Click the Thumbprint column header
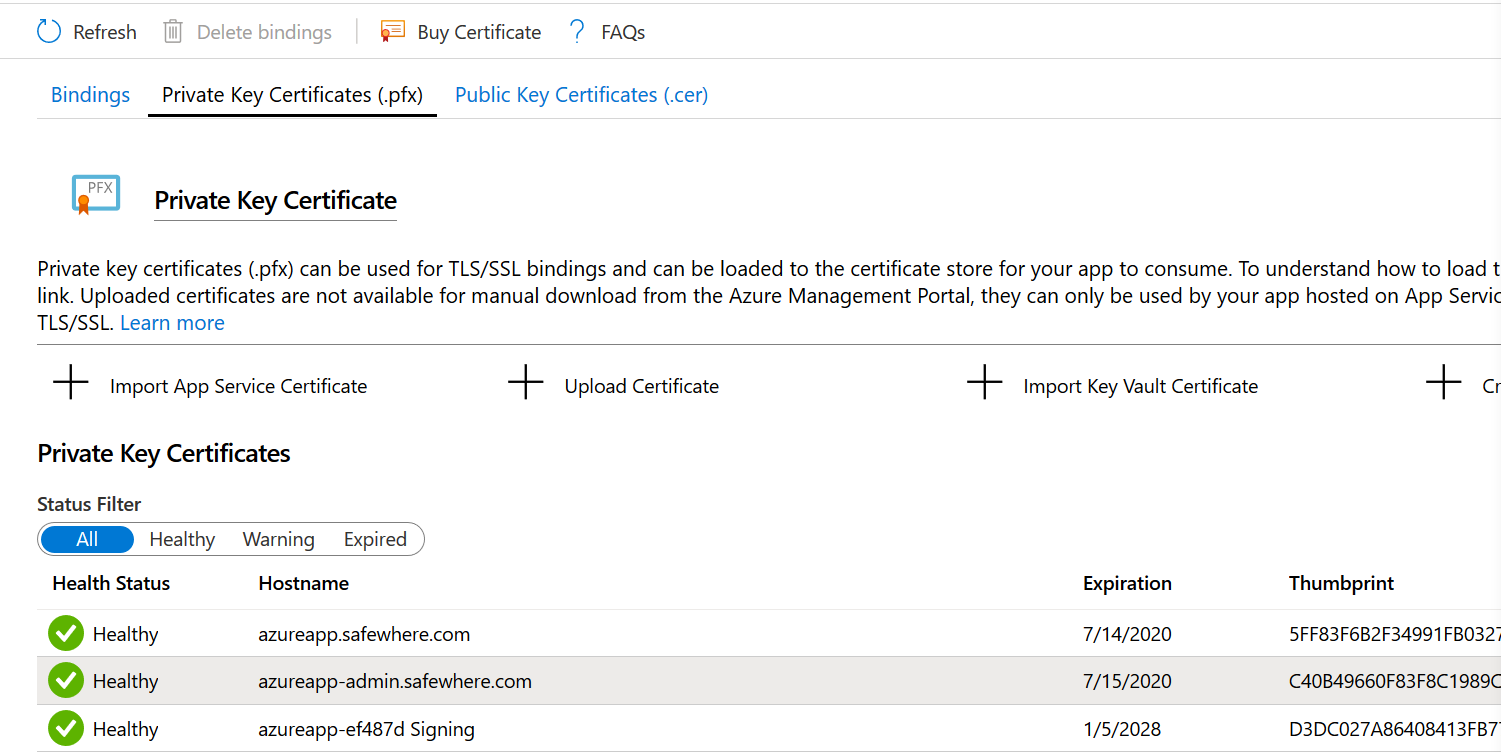This screenshot has height=752, width=1501. click(1341, 583)
